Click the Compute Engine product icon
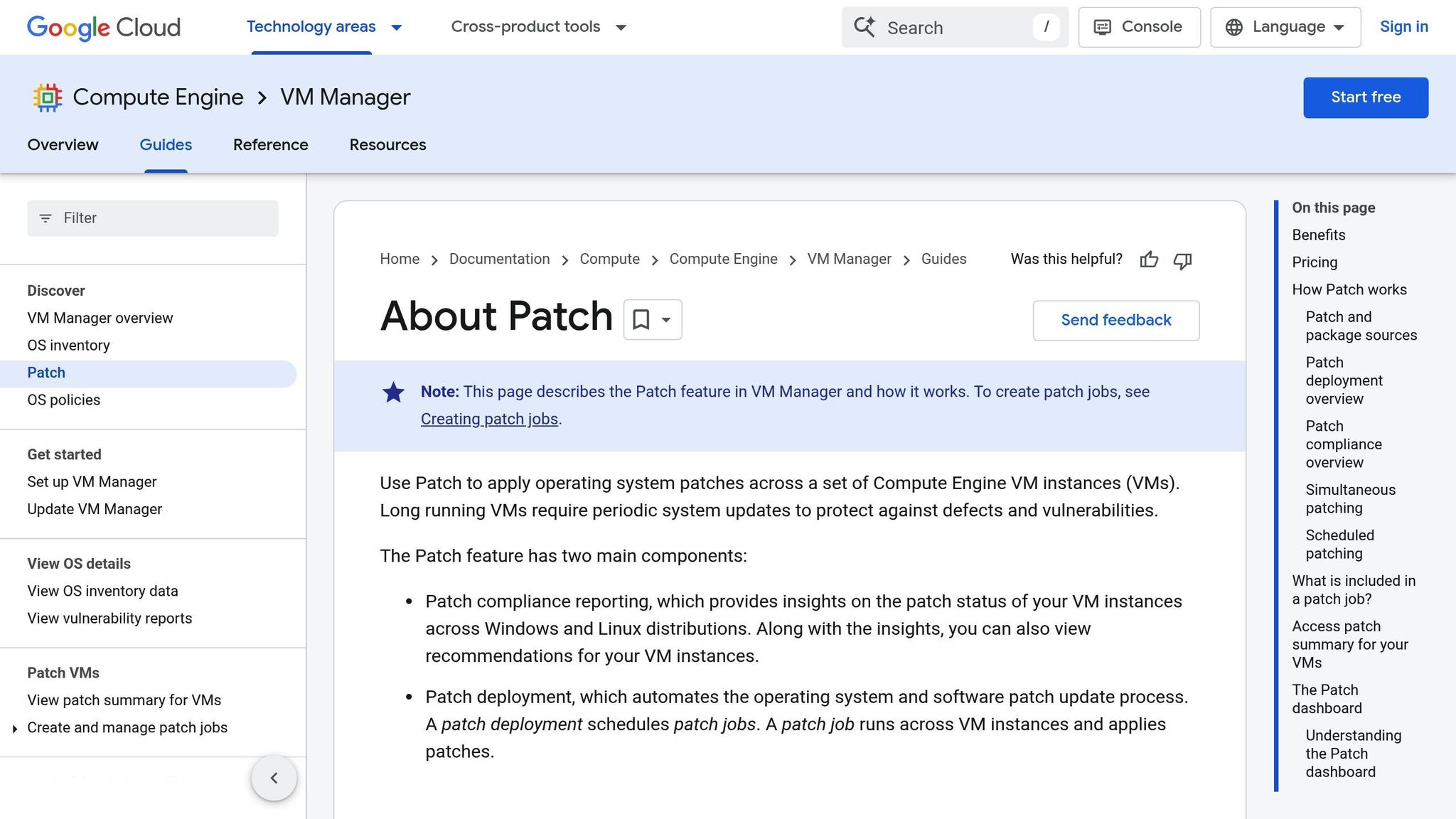This screenshot has width=1456, height=819. point(47,97)
